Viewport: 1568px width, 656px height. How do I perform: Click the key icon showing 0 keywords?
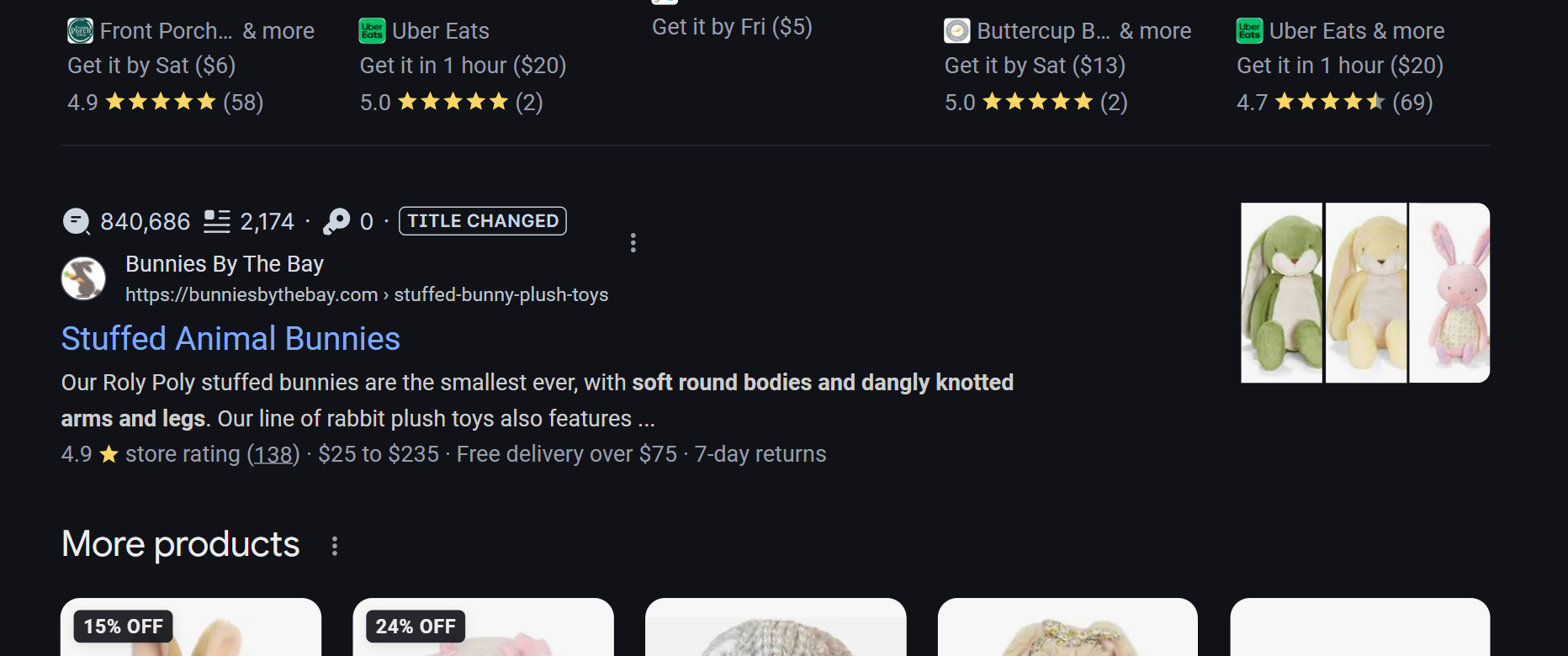tap(335, 221)
